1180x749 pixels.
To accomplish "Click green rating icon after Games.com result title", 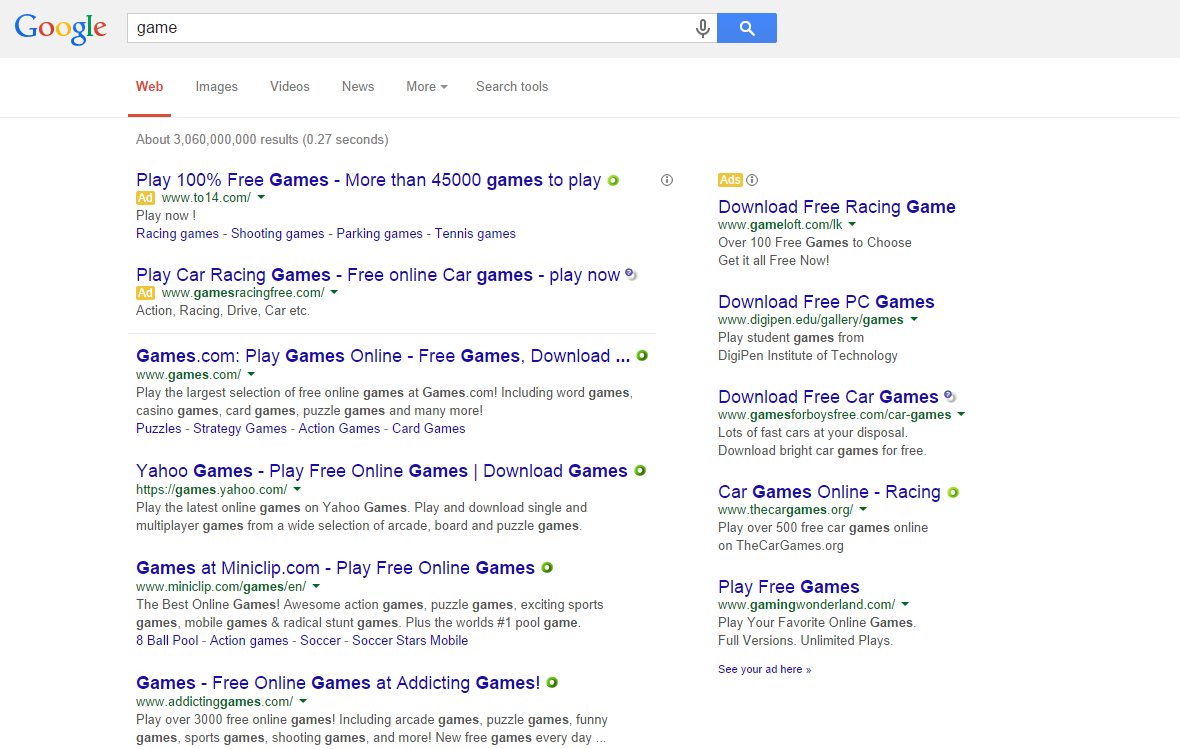I will point(642,355).
